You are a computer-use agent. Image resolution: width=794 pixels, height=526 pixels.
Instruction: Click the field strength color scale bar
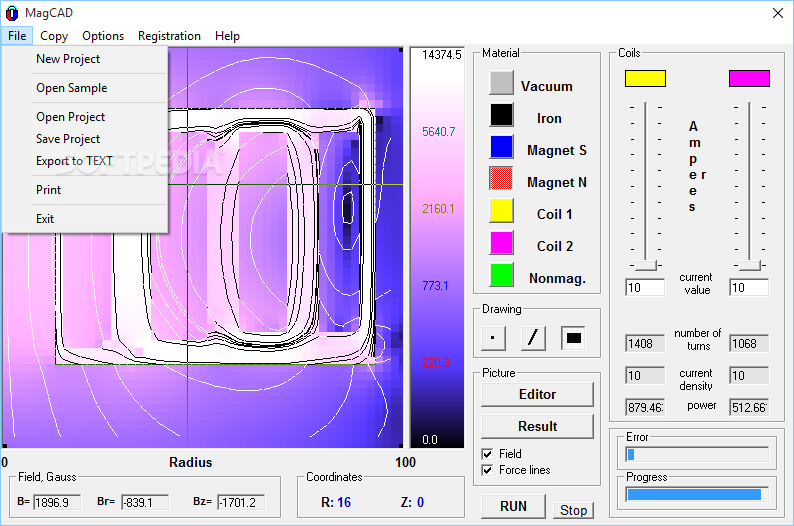tap(437, 248)
